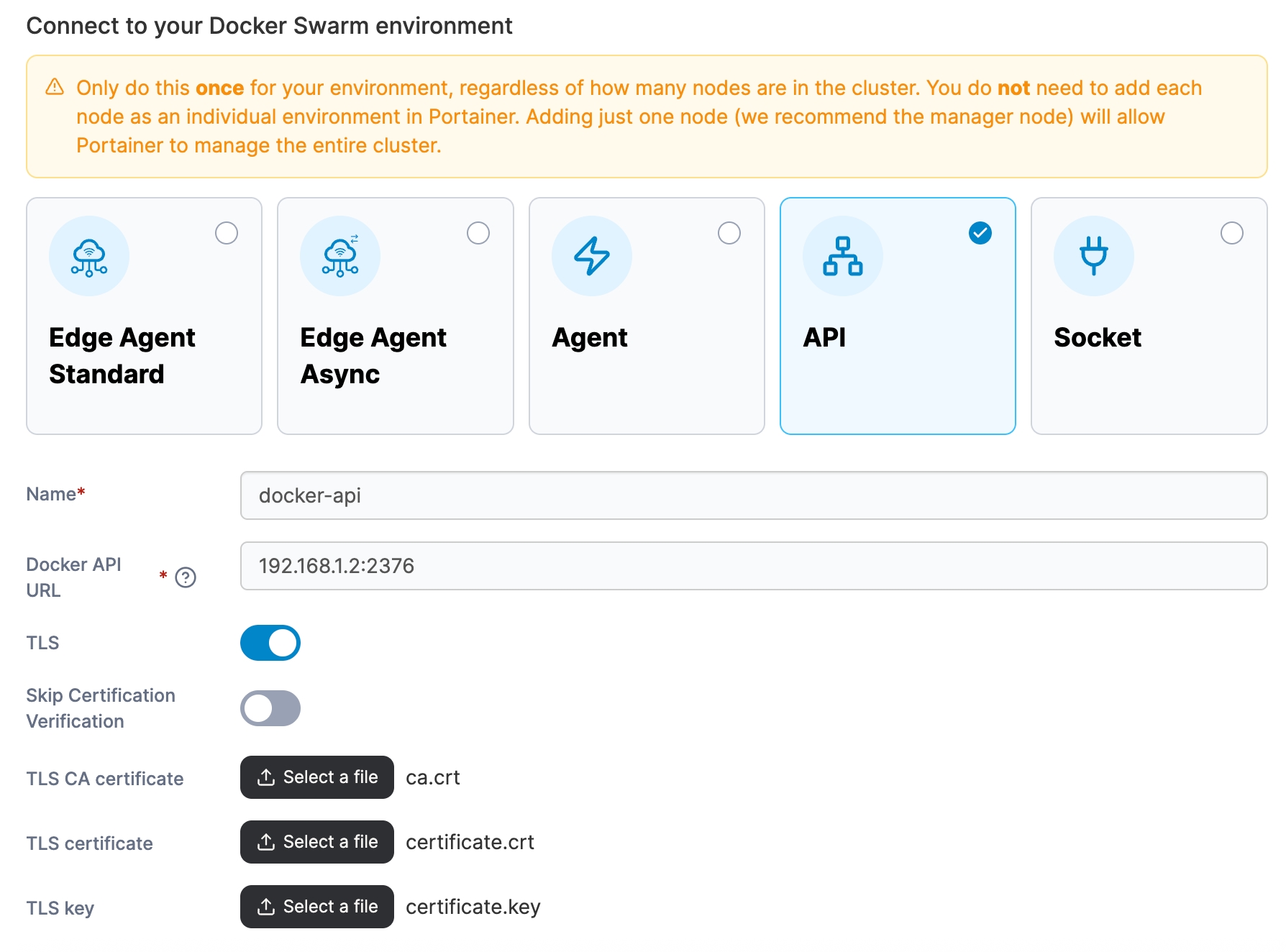Select the Socket radio button
1286x952 pixels.
(x=1231, y=233)
